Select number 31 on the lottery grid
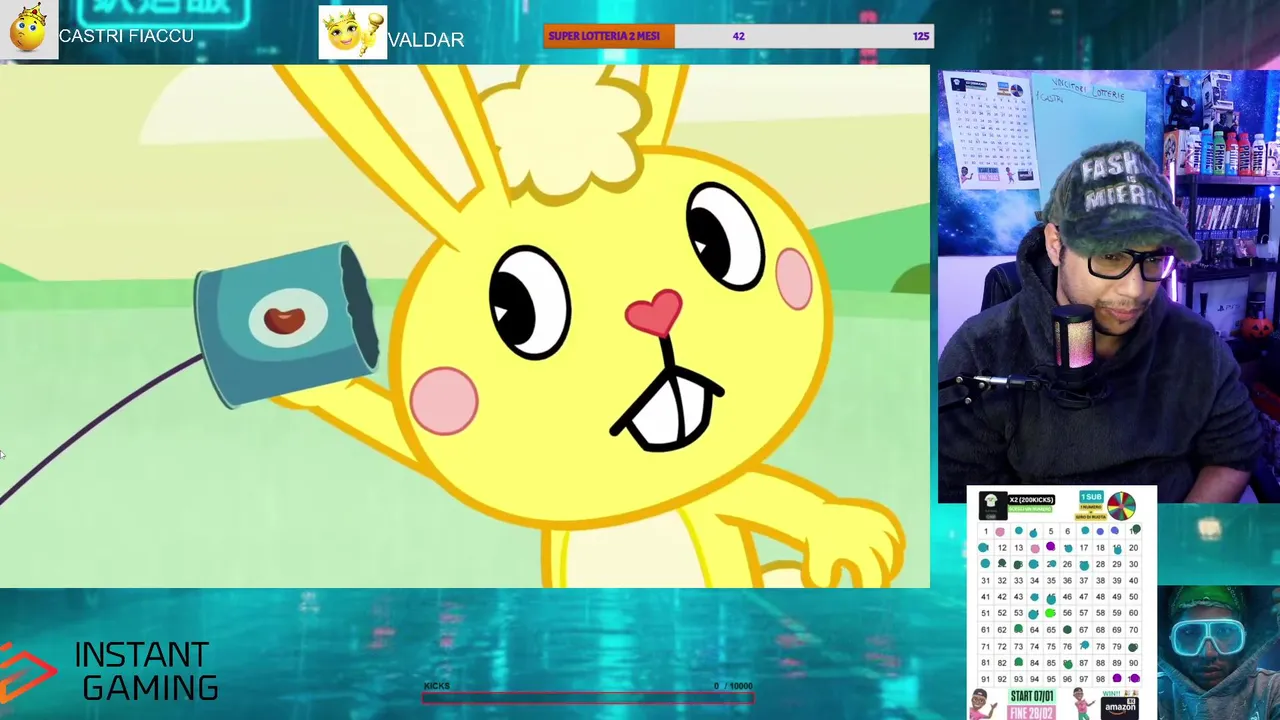Viewport: 1280px width, 720px height. pos(986,581)
